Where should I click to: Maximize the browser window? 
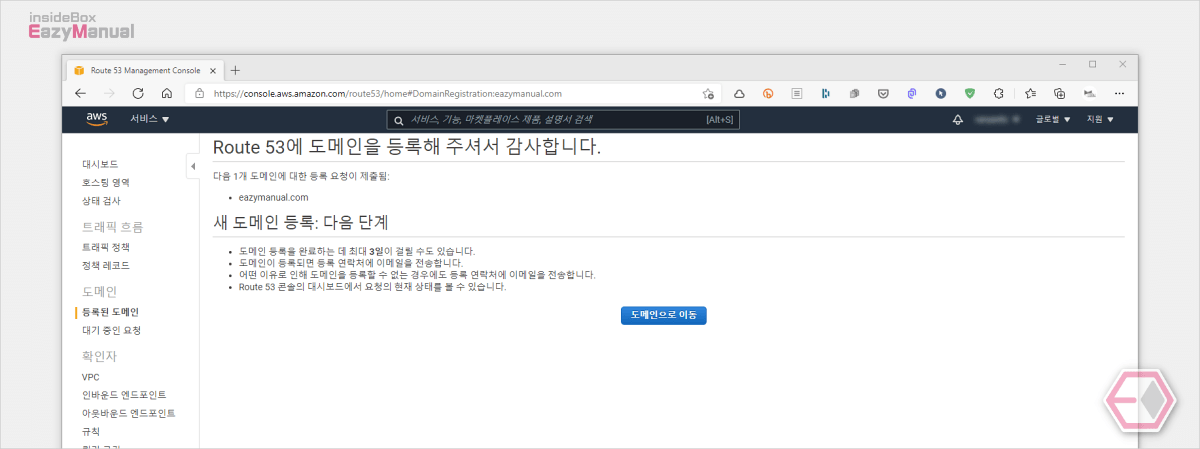pos(1092,65)
